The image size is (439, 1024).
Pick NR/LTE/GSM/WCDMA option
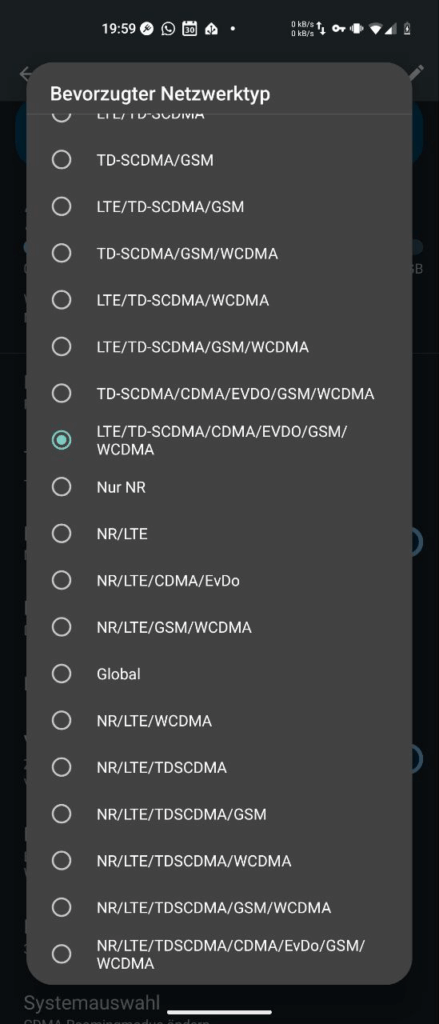(x=219, y=628)
